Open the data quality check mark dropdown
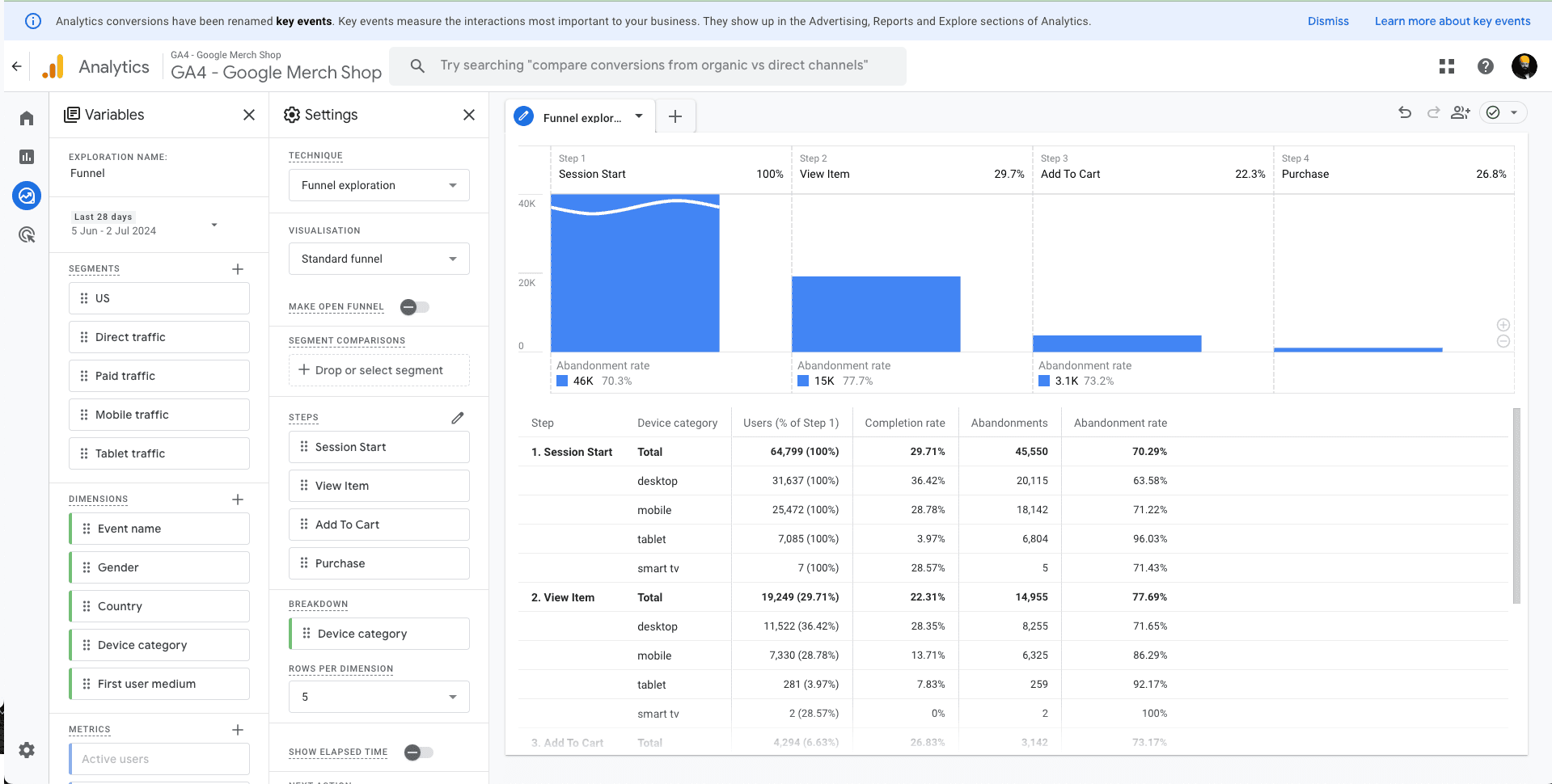Image resolution: width=1552 pixels, height=784 pixels. [1503, 112]
